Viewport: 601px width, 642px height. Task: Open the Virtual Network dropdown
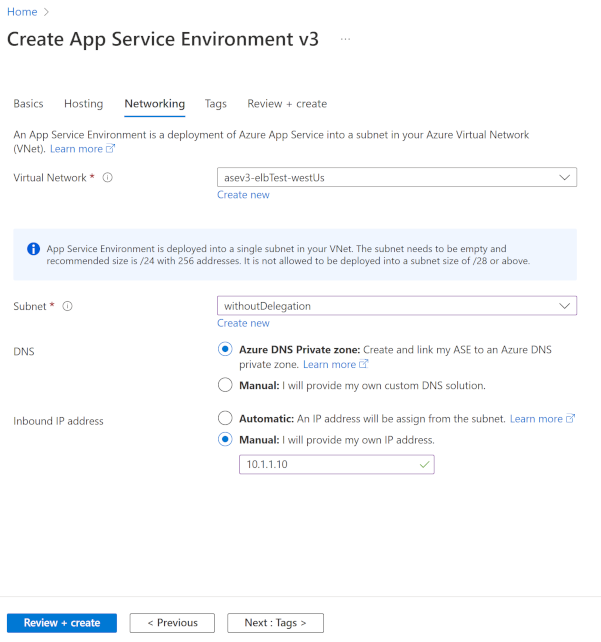(x=396, y=177)
